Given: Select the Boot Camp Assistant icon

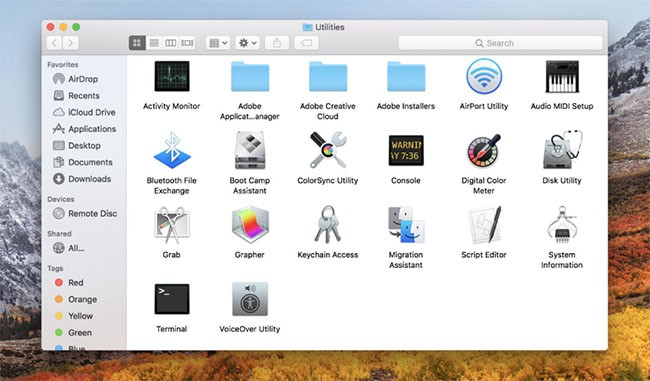Looking at the screenshot, I should 250,150.
